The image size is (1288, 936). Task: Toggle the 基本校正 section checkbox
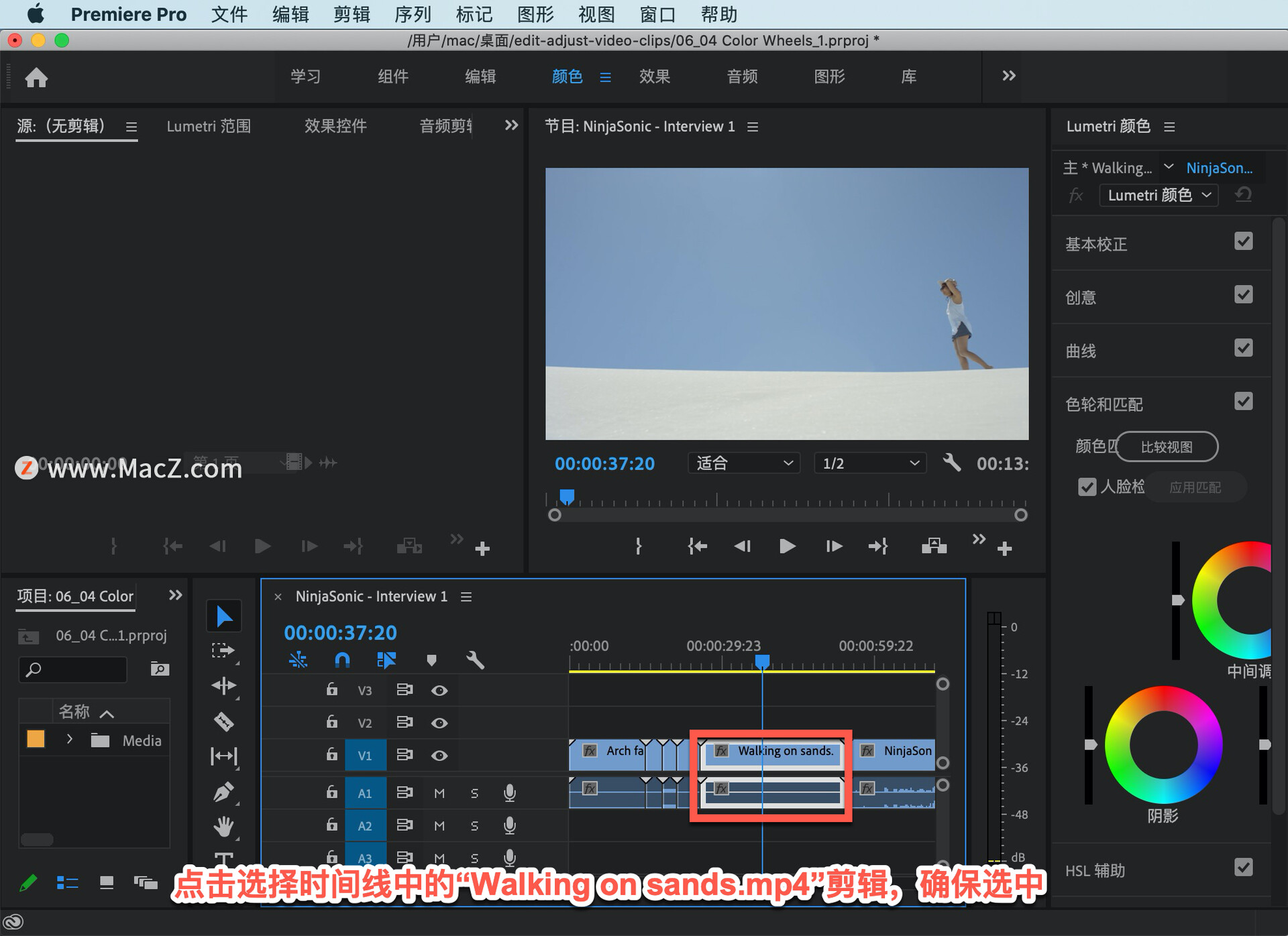[1243, 241]
